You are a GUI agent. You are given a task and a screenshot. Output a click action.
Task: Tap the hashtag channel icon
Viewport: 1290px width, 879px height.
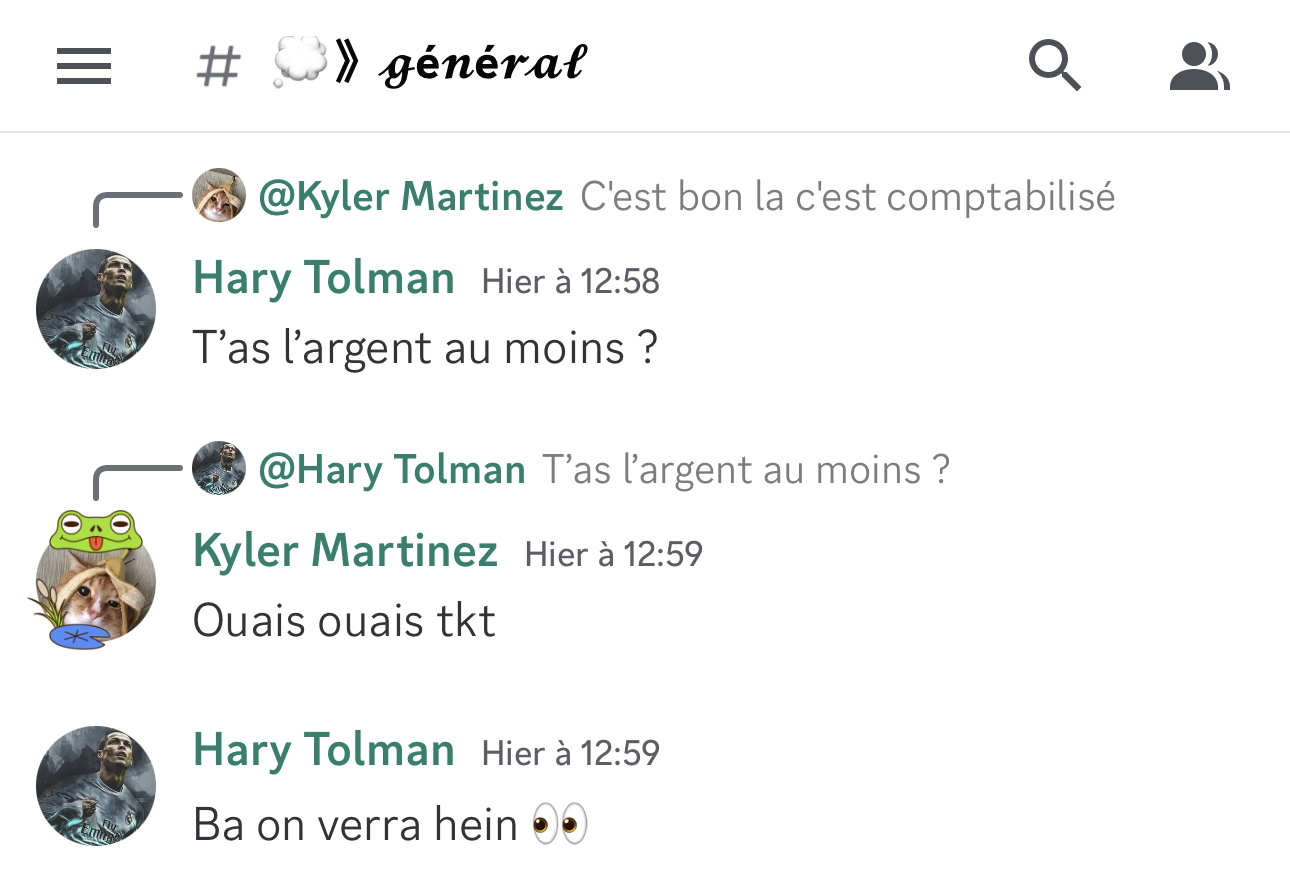(218, 67)
